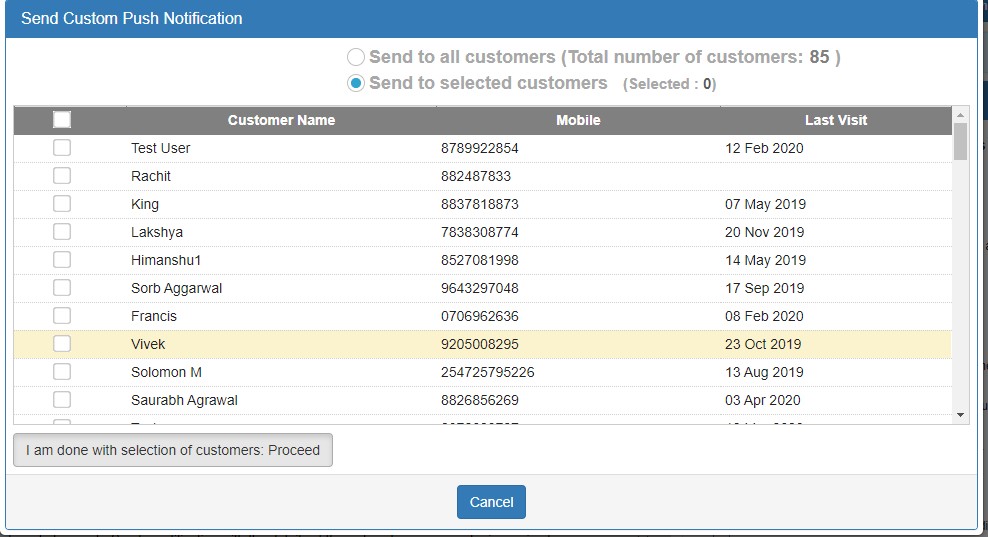The image size is (988, 537).
Task: Click mobile number 8527081998
Action: coord(480,260)
